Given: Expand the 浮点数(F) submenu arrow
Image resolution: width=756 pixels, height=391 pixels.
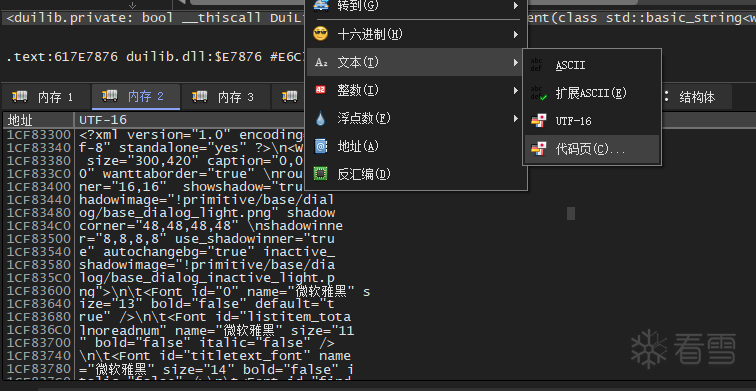Looking at the screenshot, I should click(x=515, y=118).
